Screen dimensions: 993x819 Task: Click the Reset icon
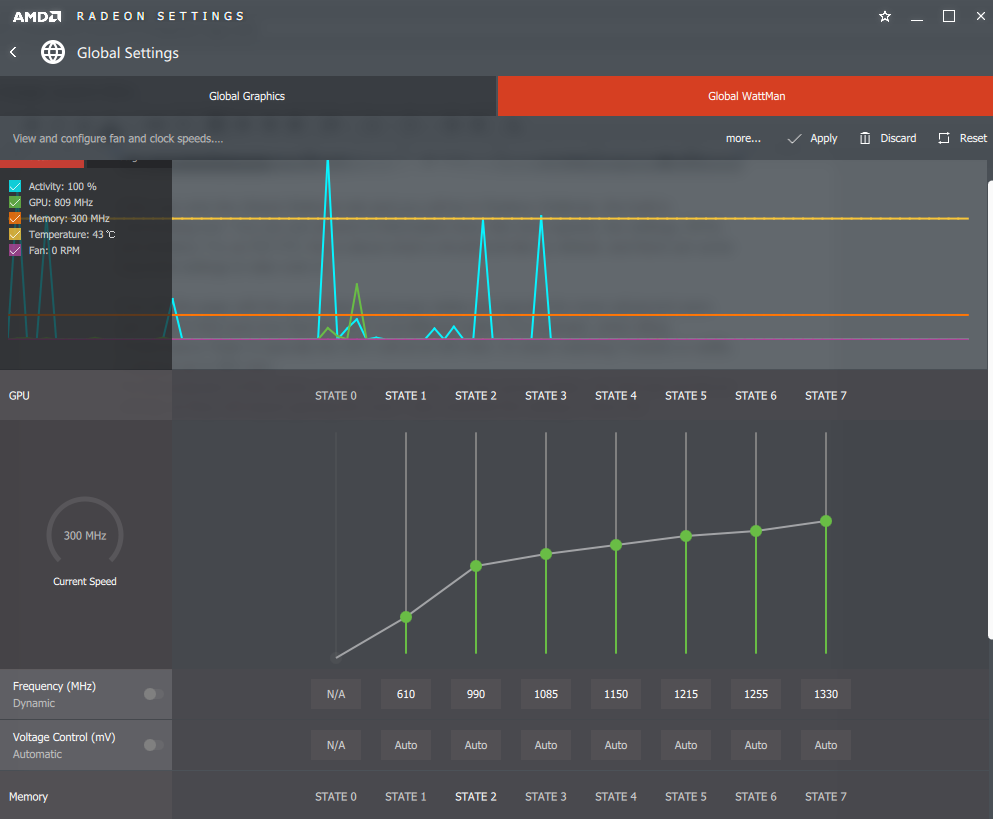point(944,138)
